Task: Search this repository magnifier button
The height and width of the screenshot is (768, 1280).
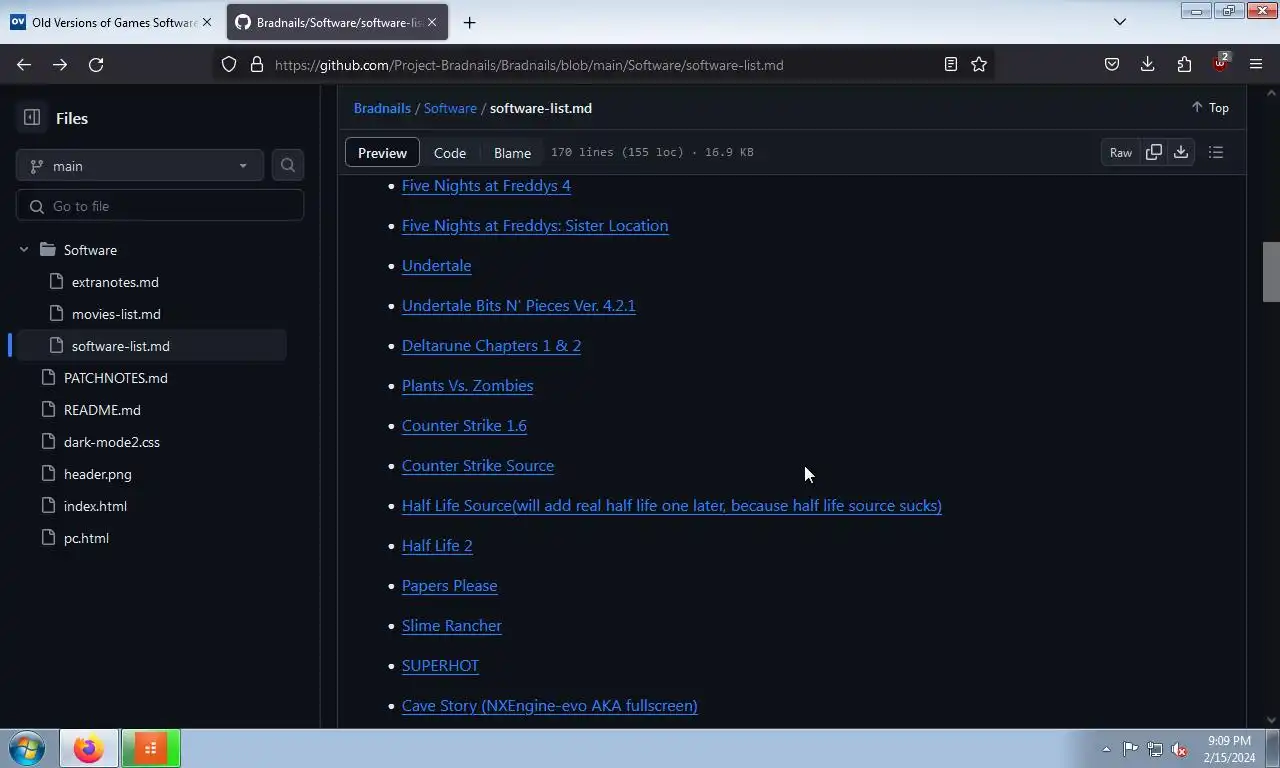Action: [x=288, y=165]
